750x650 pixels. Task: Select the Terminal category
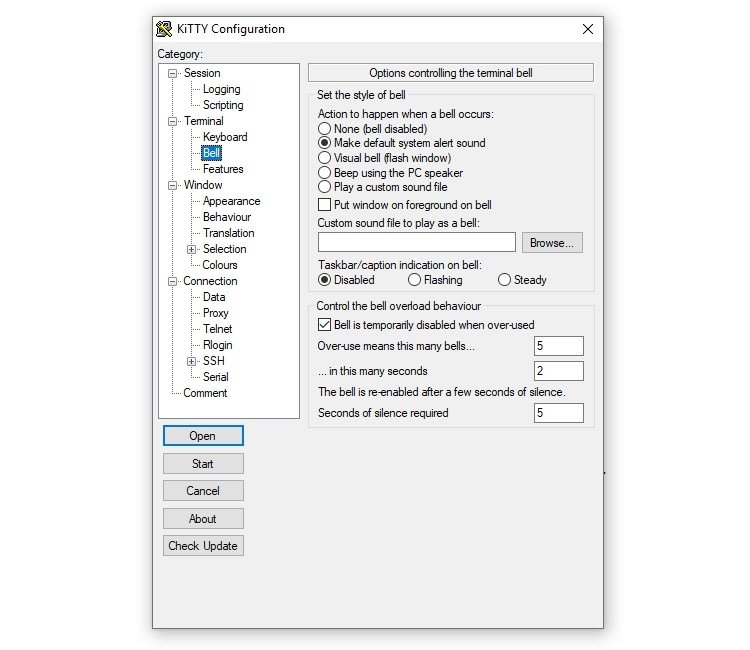[204, 121]
